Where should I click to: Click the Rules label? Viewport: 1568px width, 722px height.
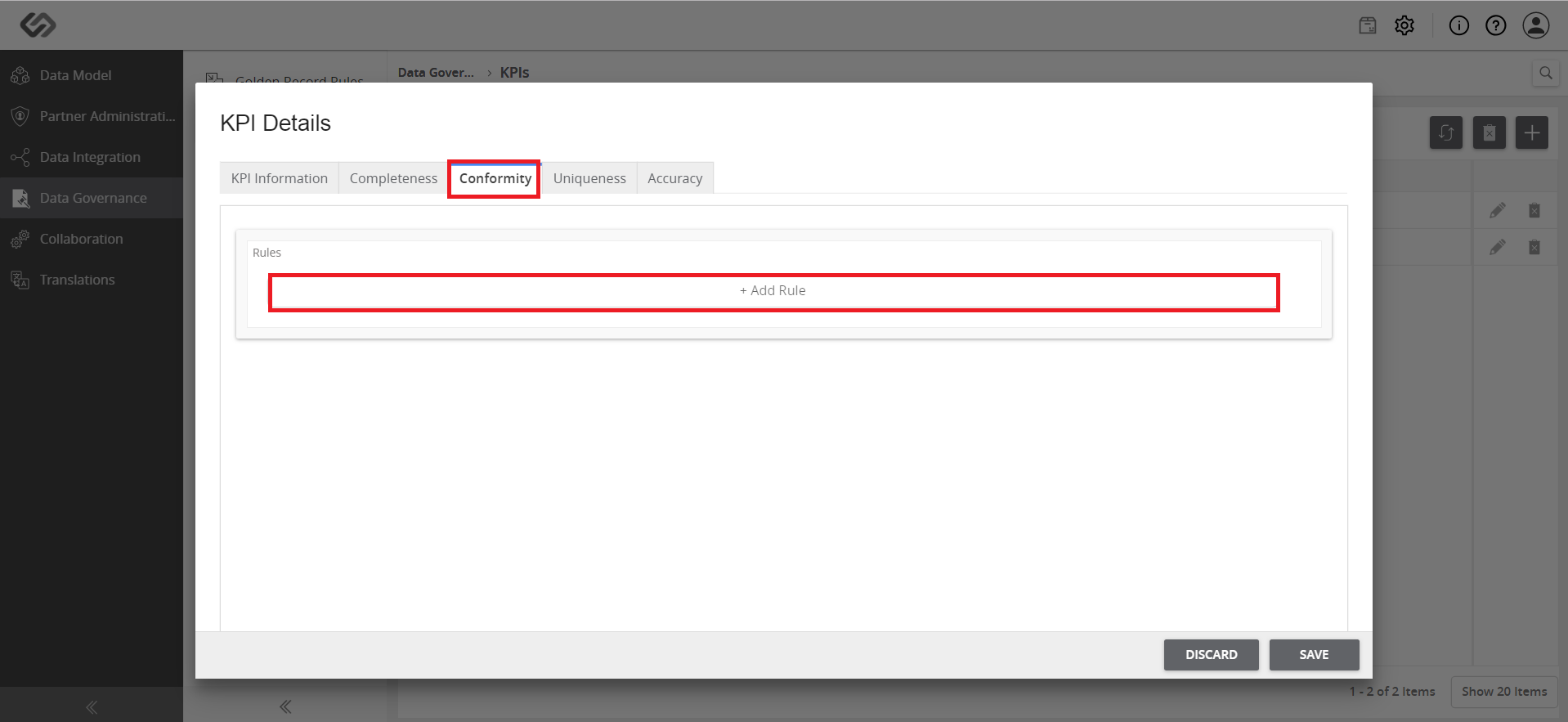point(267,253)
